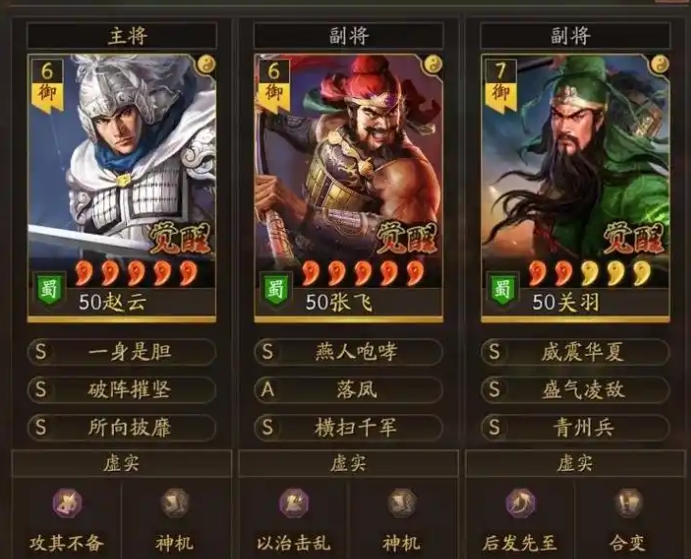Click yin-yang icon on 关羽 card
This screenshot has height=559, width=691.
pos(660,65)
